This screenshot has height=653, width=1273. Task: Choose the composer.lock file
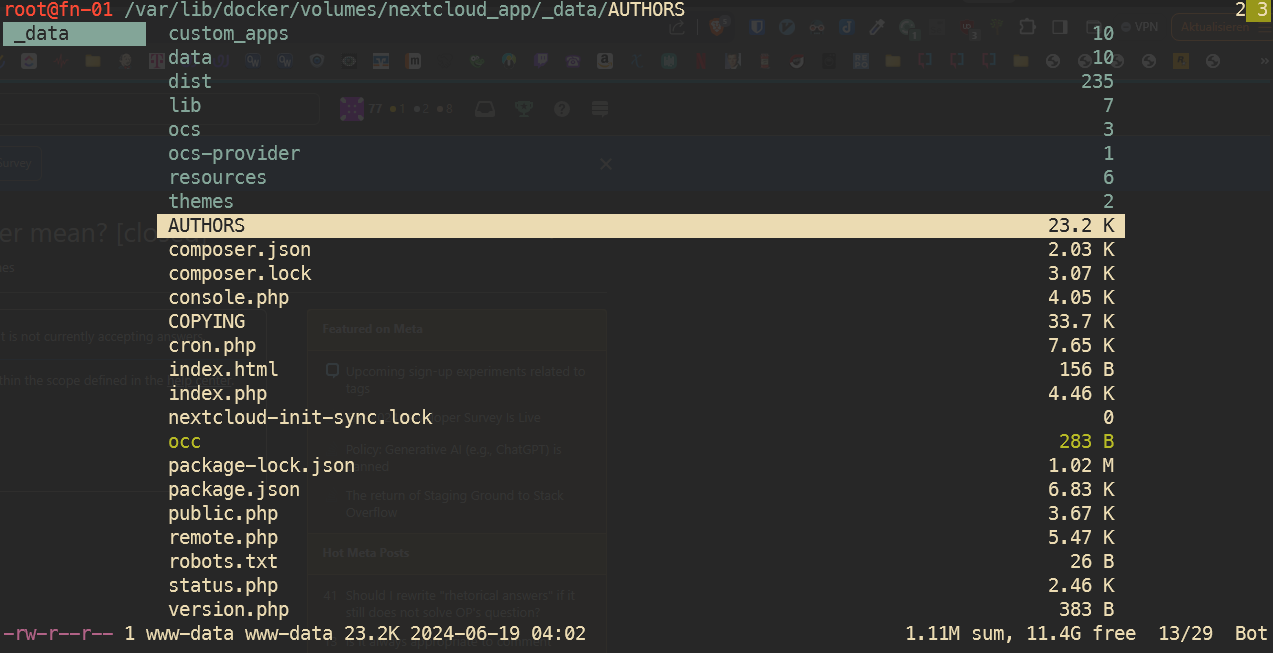239,274
